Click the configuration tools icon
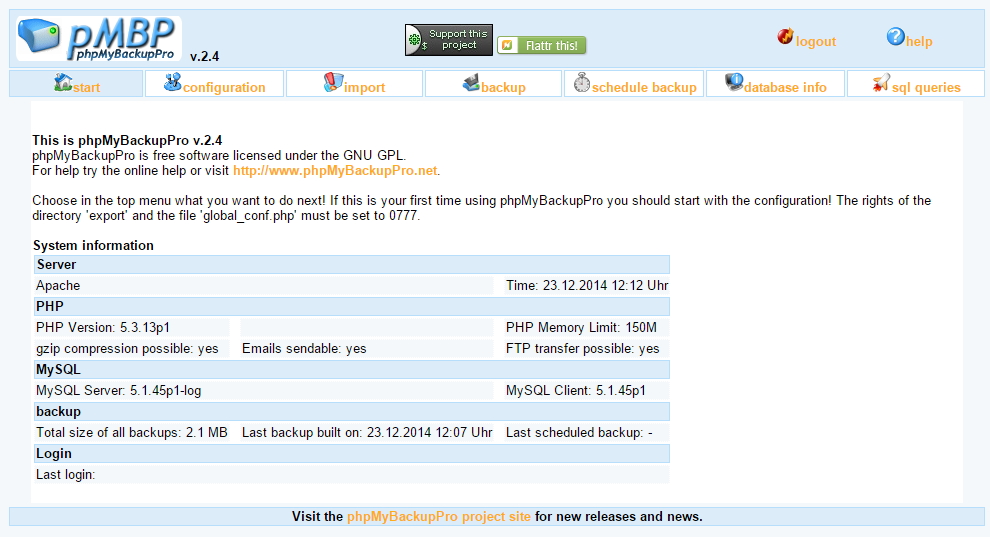990x537 pixels. click(x=172, y=82)
